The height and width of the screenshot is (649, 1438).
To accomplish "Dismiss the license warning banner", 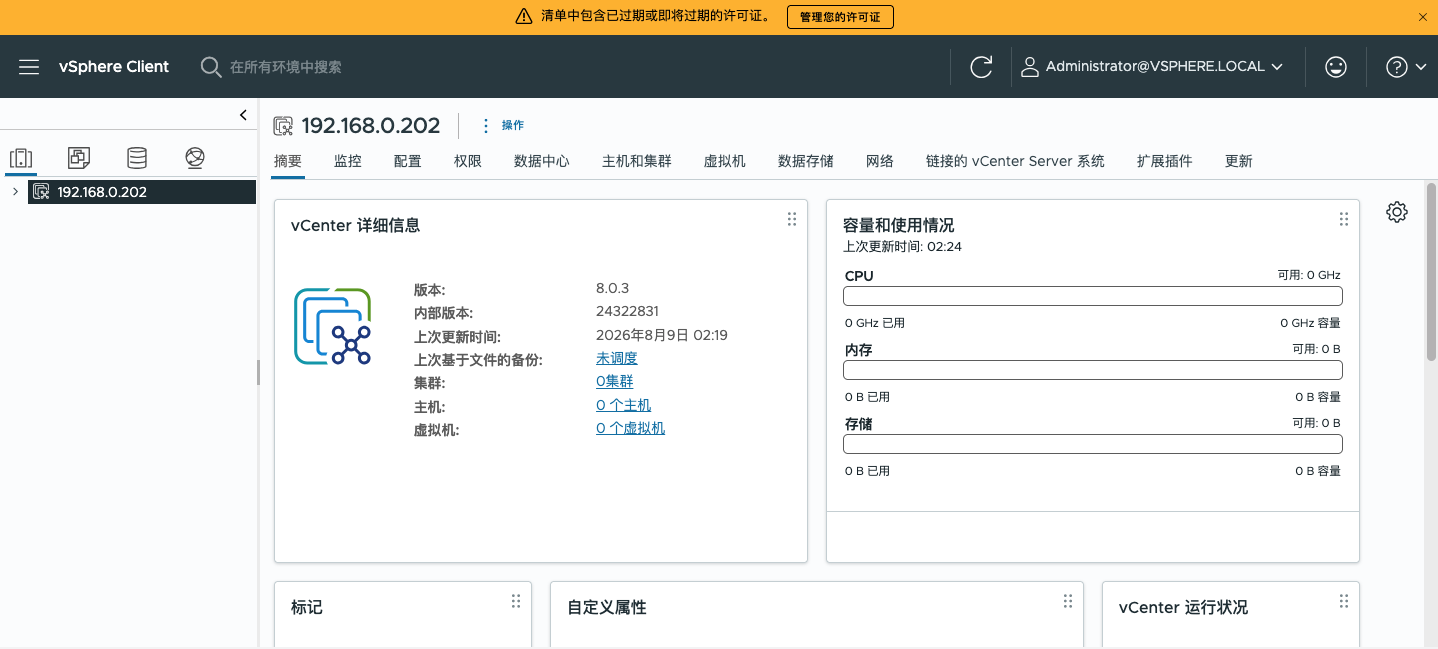I will 1423,17.
